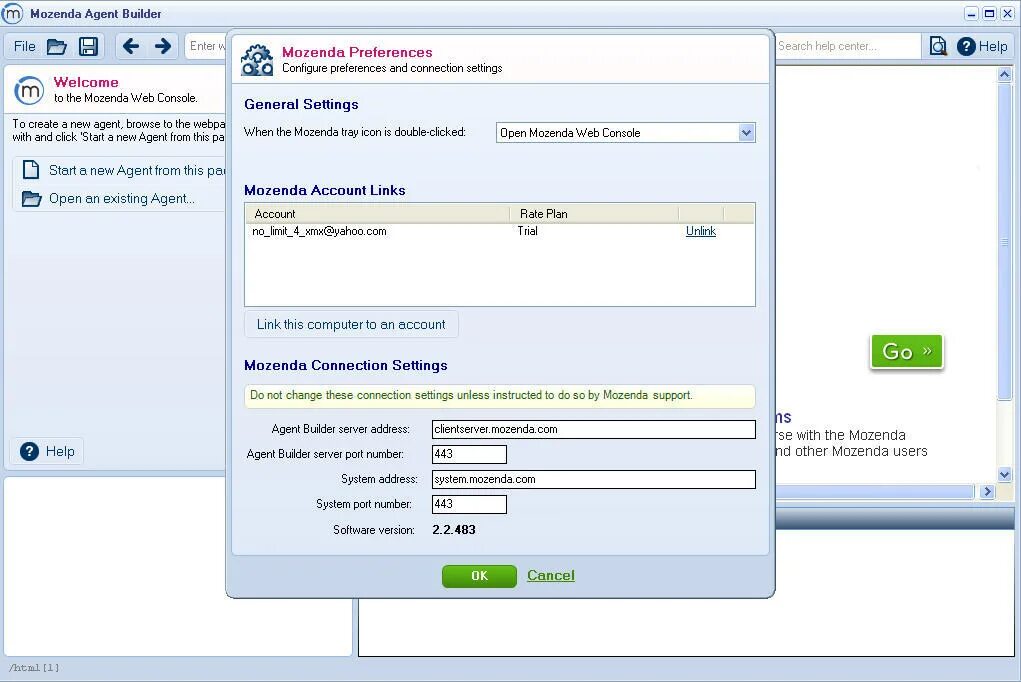Close the Mozenda Agent Builder window
Image resolution: width=1021 pixels, height=682 pixels.
1007,14
